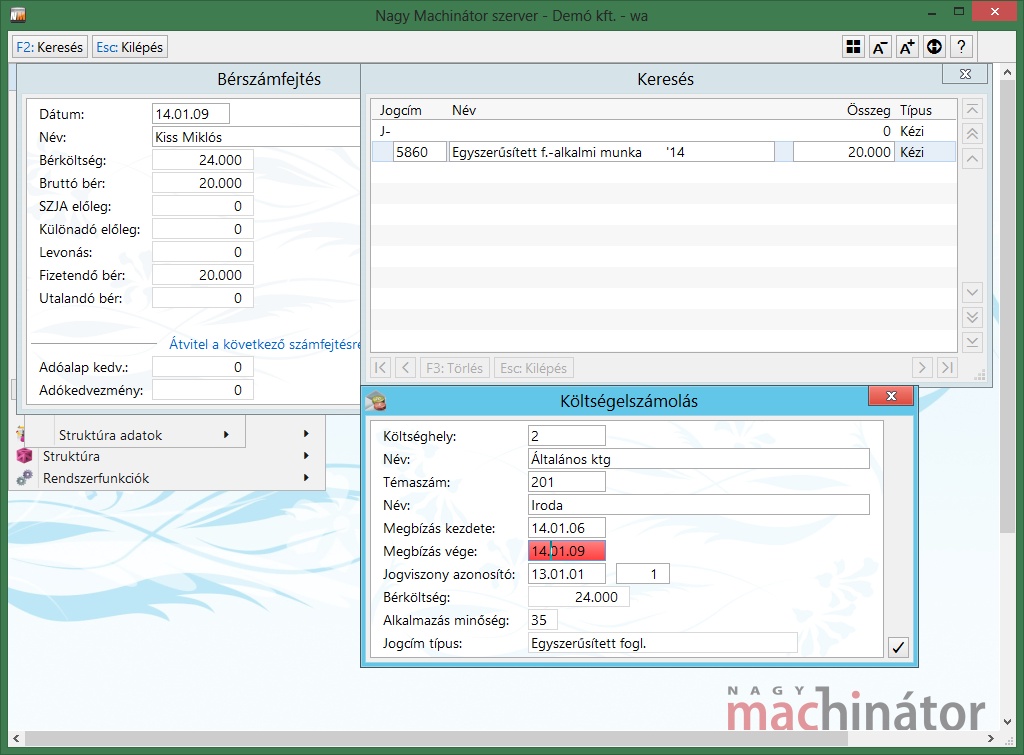Click the Költséghely input field

pyautogui.click(x=567, y=436)
